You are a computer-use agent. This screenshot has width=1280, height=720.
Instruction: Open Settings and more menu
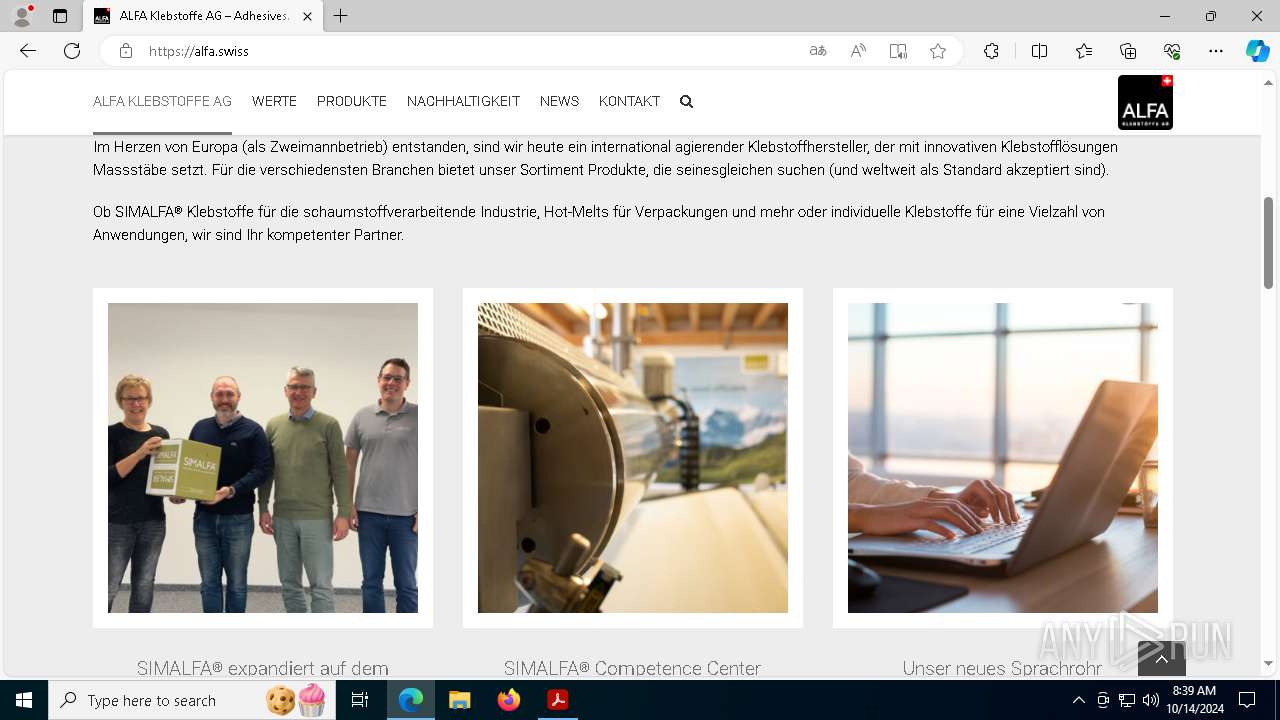point(1216,51)
